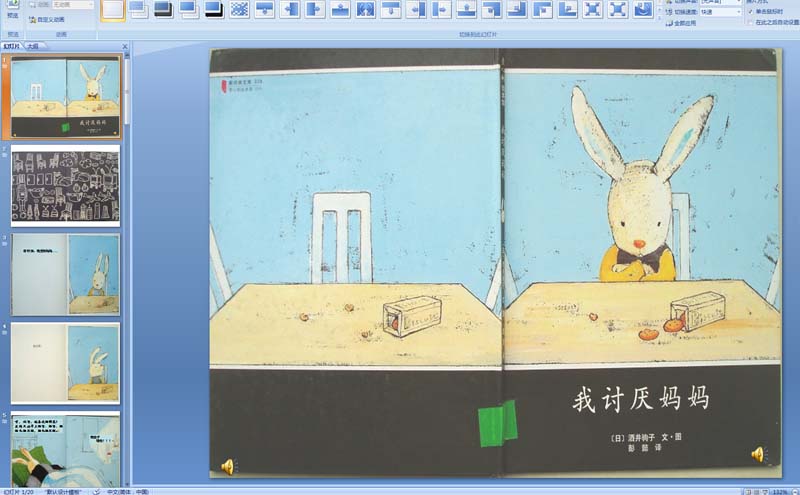
Task: Toggle the 单击鼠标时 checkbox
Action: point(750,11)
